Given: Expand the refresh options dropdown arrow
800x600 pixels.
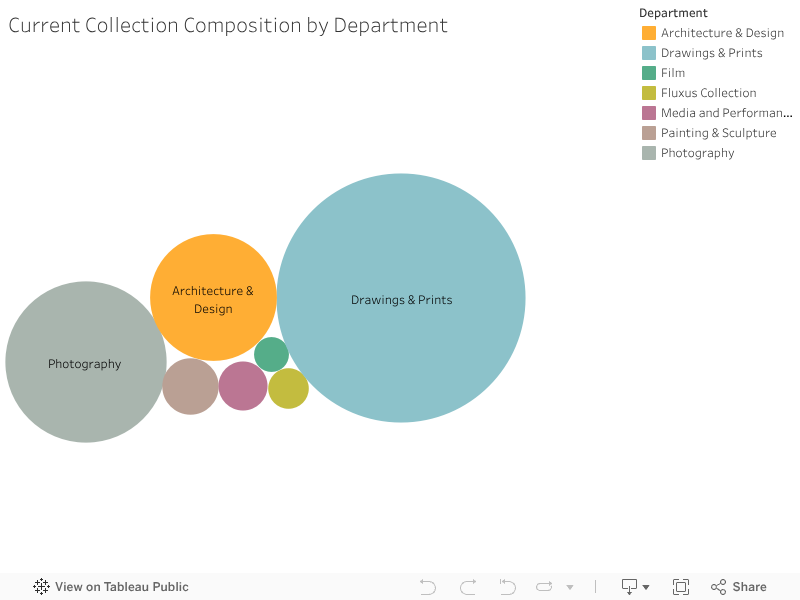Looking at the screenshot, I should (x=570, y=587).
